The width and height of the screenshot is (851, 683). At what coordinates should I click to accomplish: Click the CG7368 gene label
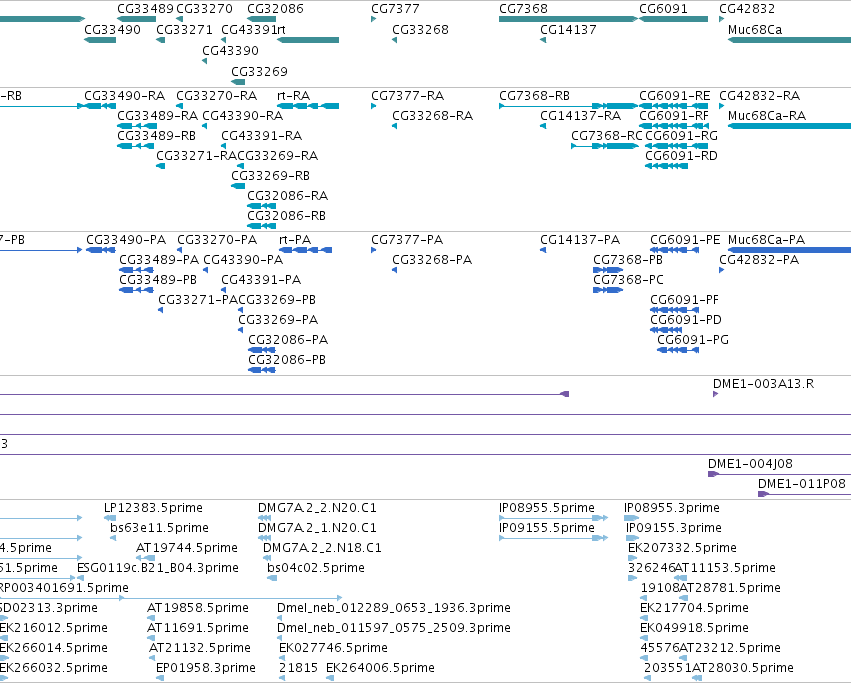(523, 9)
